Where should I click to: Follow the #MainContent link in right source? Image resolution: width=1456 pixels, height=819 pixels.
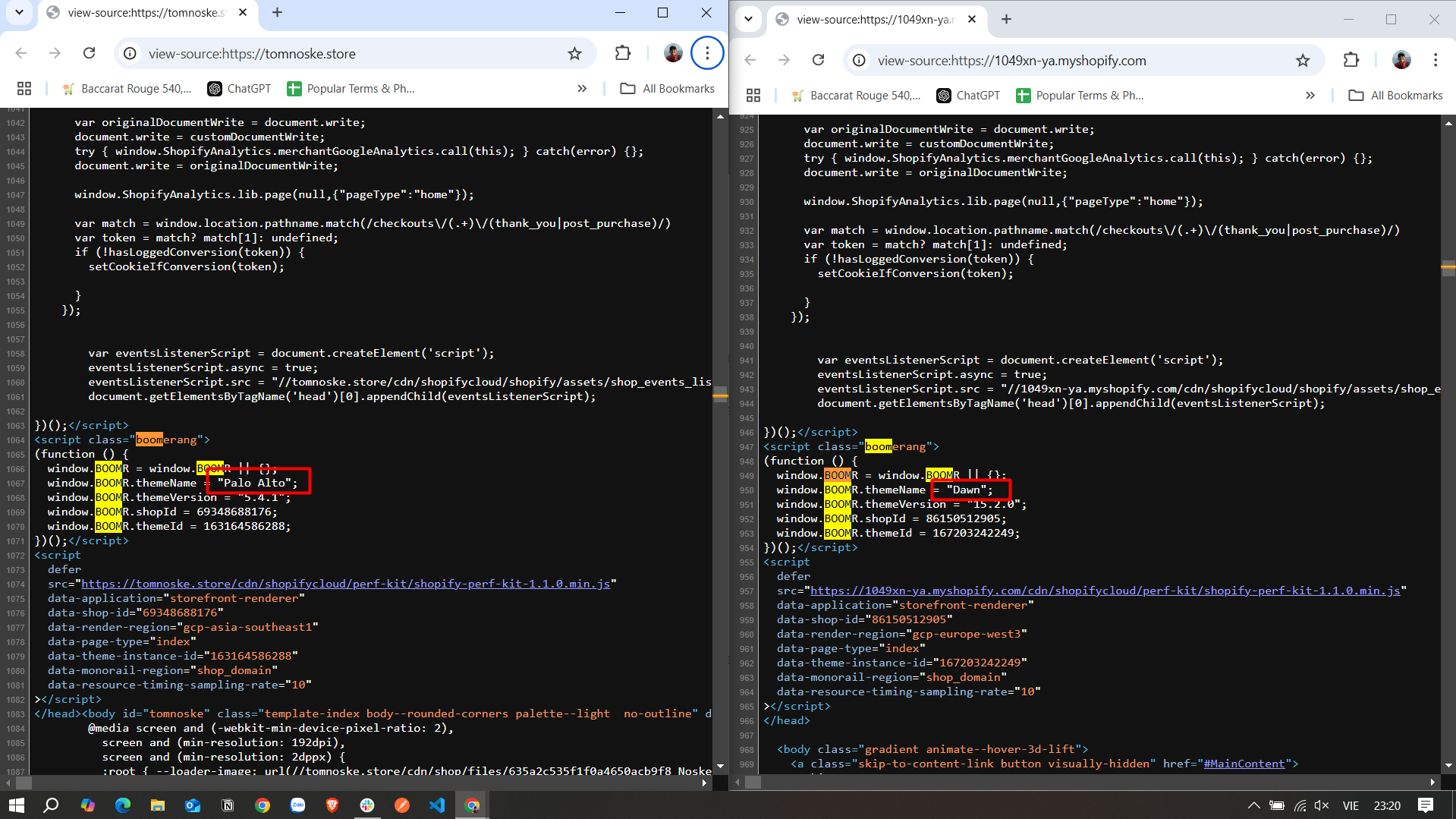click(1244, 764)
